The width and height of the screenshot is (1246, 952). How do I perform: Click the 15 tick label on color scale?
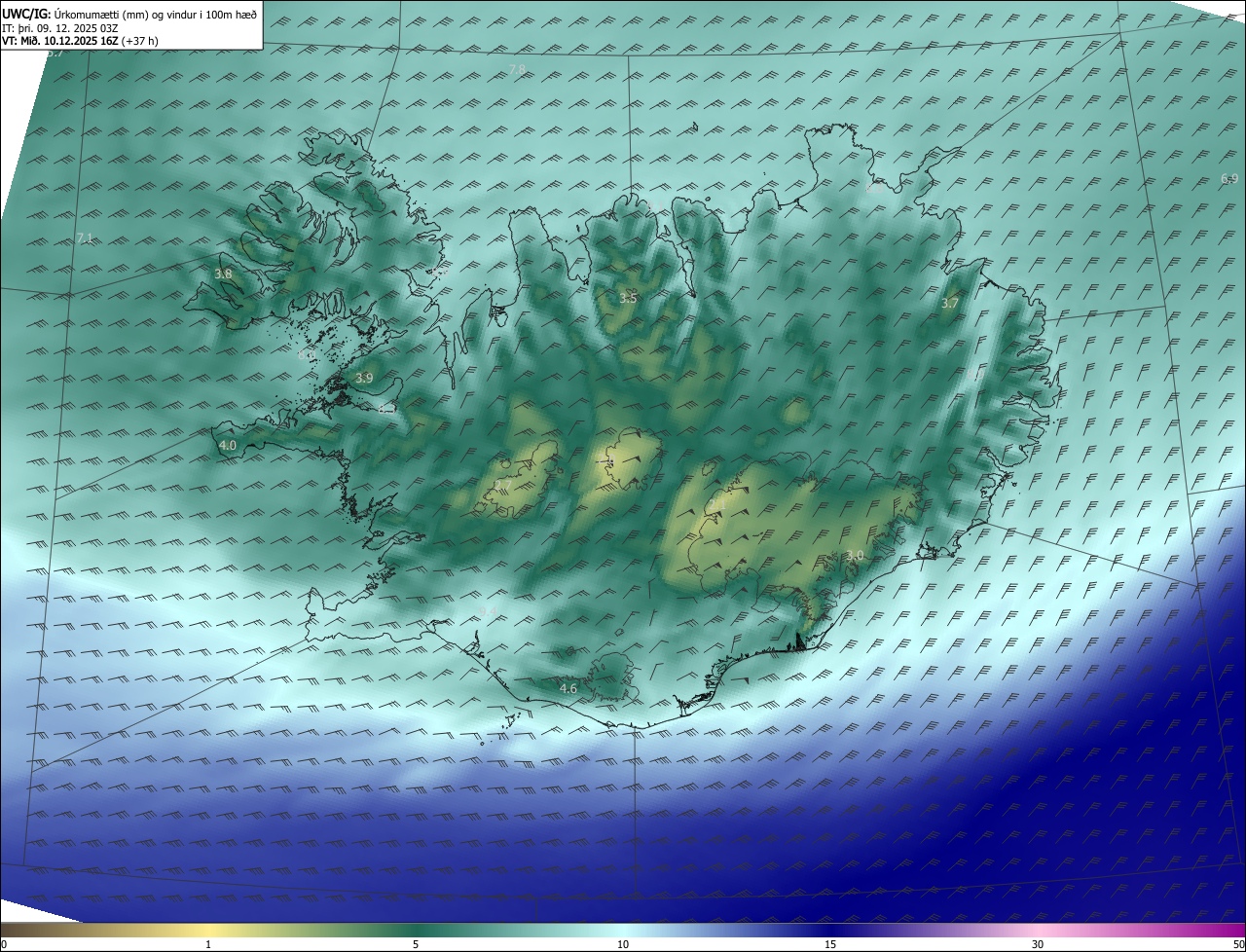point(830,944)
